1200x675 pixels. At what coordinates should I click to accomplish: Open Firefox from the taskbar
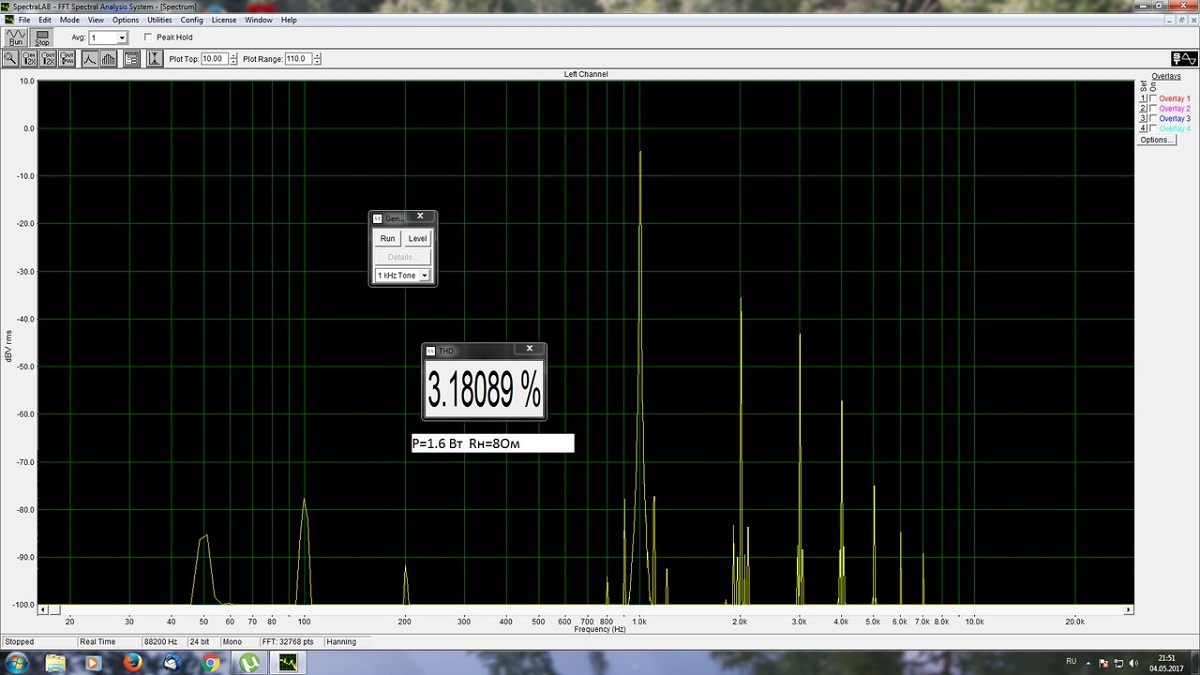point(133,662)
